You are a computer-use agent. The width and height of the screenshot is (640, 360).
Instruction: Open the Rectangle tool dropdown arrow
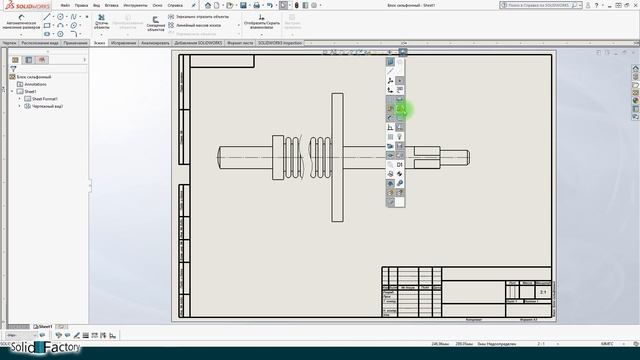coord(53,25)
